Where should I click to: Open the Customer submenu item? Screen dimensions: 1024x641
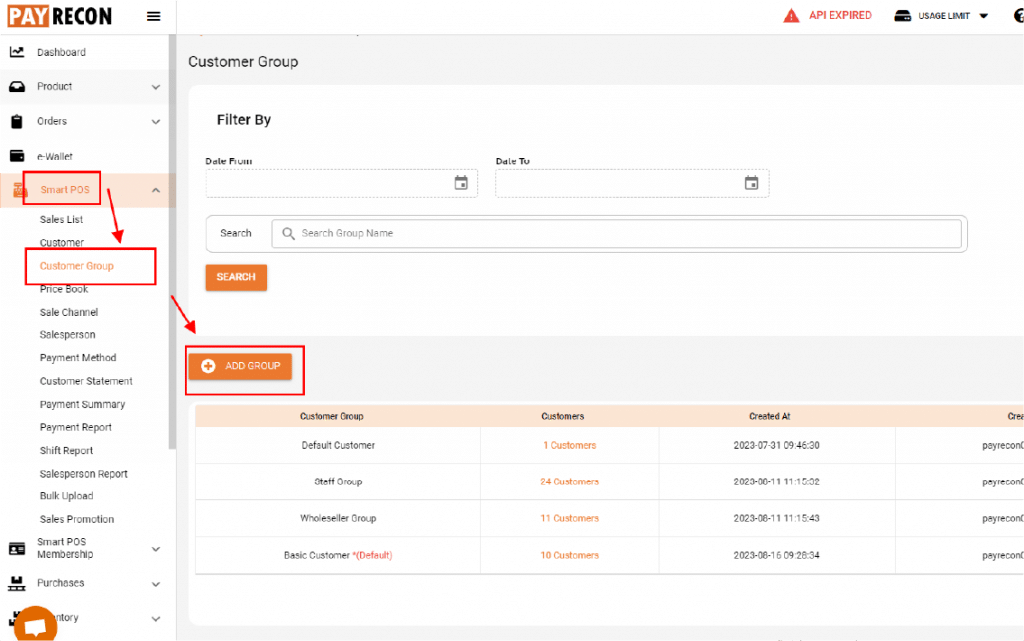point(62,242)
